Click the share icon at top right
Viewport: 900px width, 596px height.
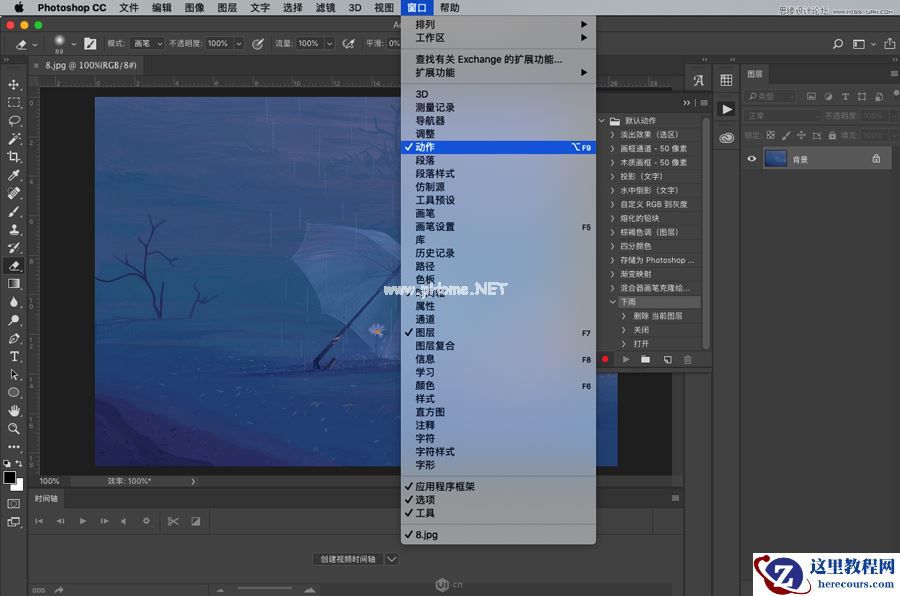pyautogui.click(x=889, y=44)
